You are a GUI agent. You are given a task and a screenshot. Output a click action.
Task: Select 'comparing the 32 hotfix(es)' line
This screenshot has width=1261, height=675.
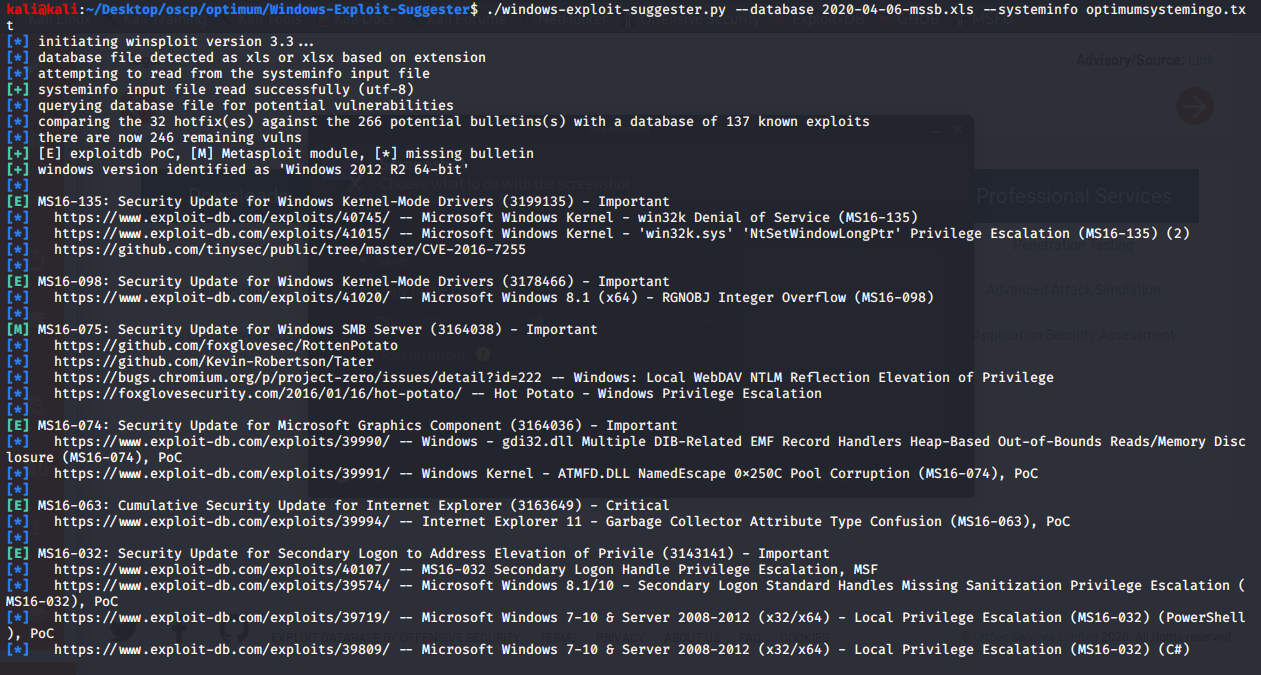click(454, 121)
